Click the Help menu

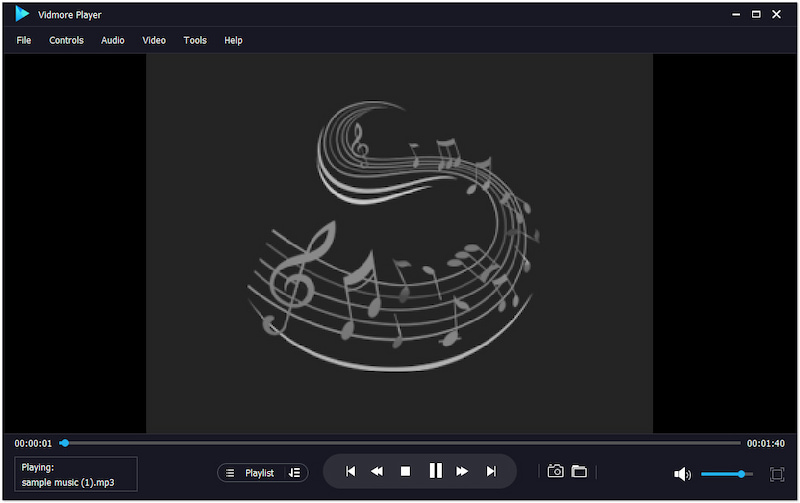pyautogui.click(x=233, y=40)
